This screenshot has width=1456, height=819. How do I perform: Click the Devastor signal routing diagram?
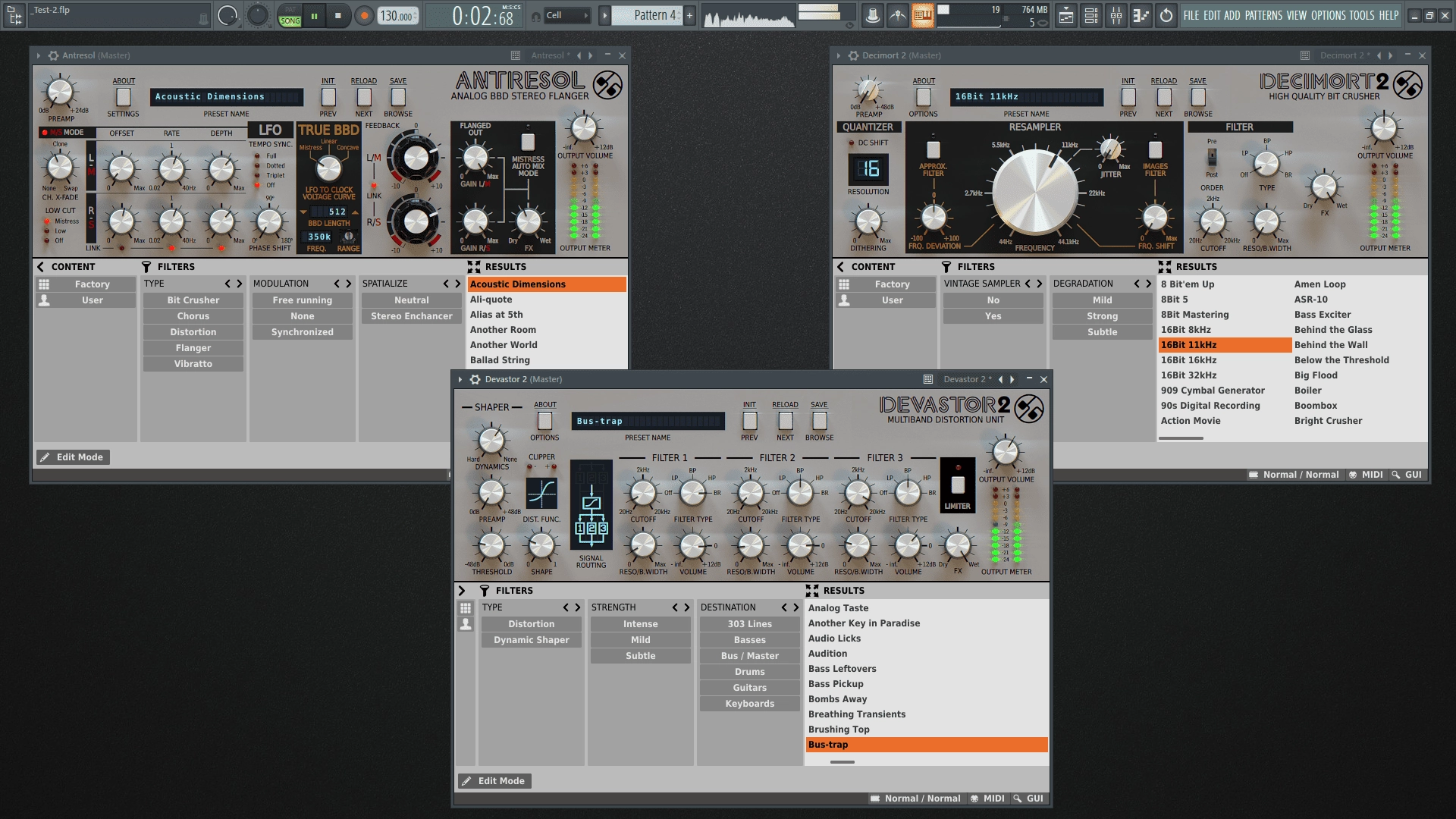[x=591, y=504]
